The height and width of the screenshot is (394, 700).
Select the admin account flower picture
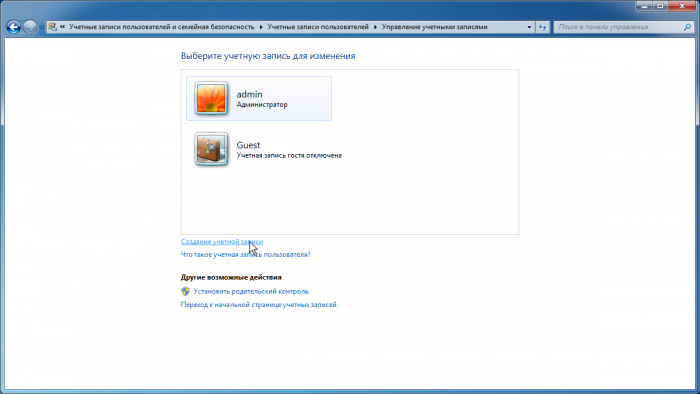pos(211,98)
